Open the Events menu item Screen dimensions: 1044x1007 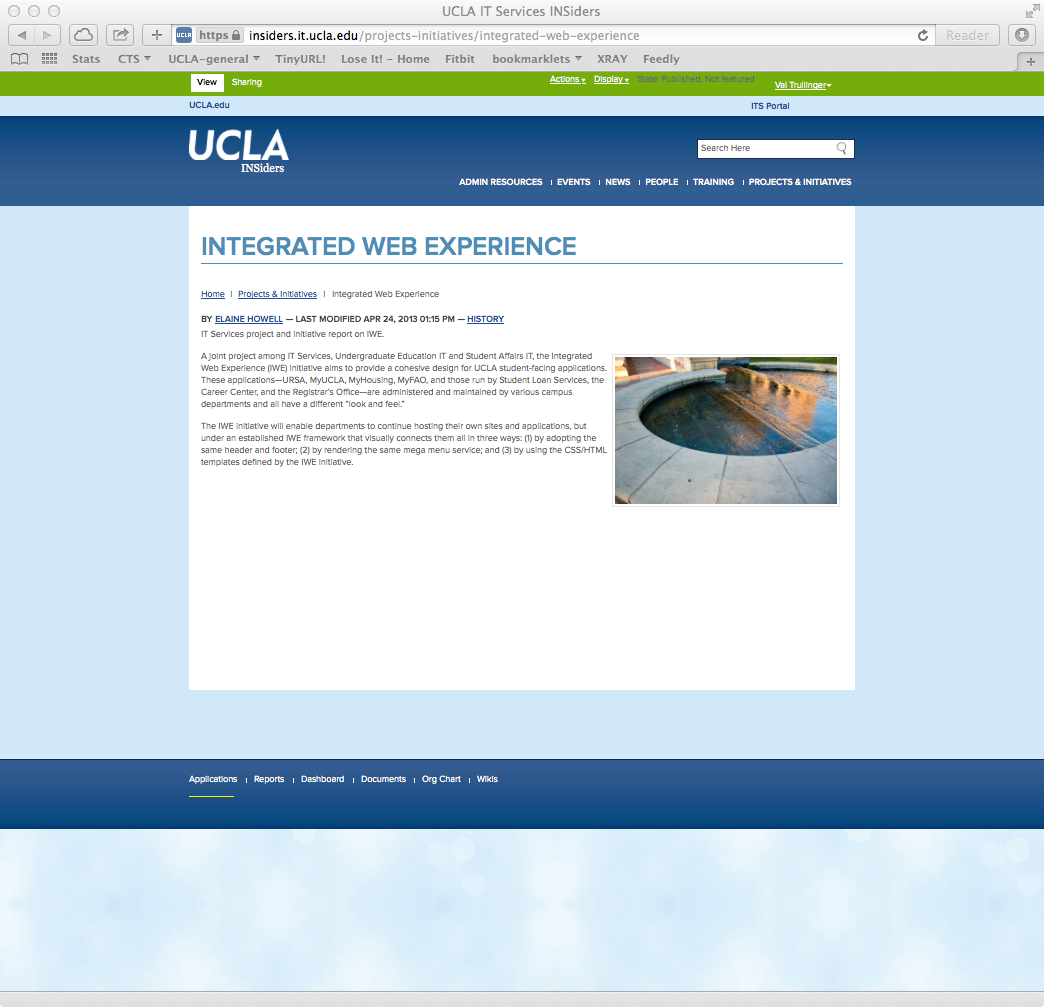tap(573, 182)
